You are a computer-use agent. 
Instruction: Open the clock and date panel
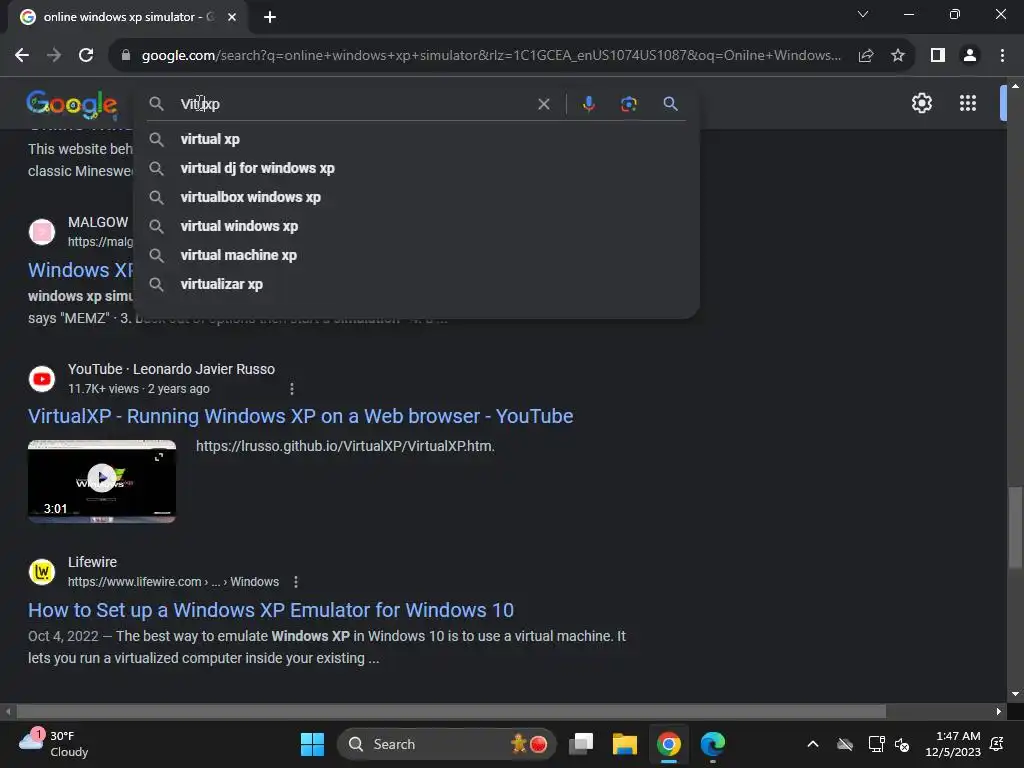[953, 744]
